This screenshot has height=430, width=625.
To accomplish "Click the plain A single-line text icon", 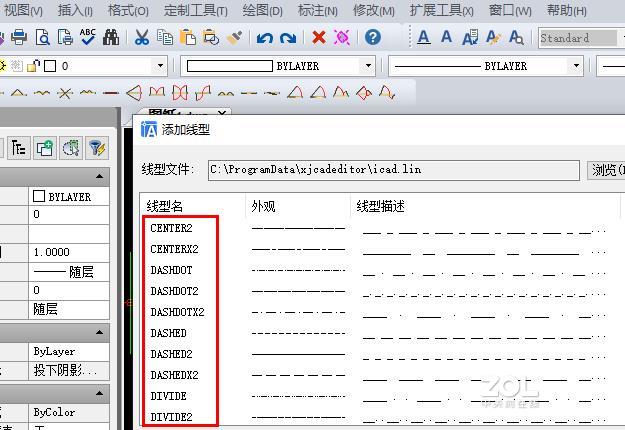I will coord(446,37).
